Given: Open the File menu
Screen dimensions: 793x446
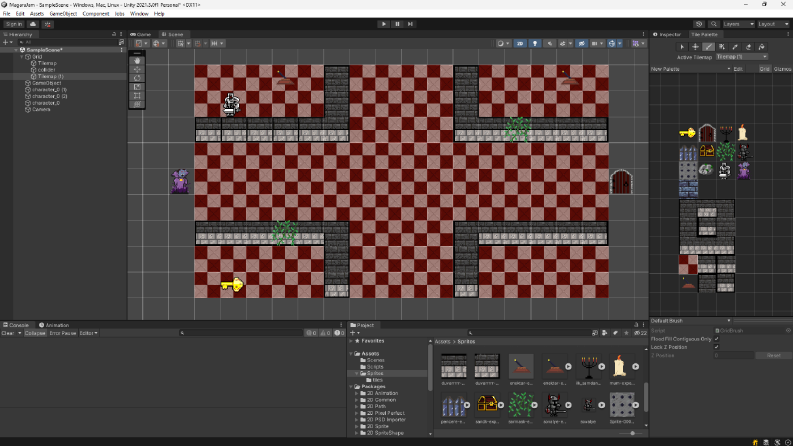Looking at the screenshot, I should click(x=7, y=14).
